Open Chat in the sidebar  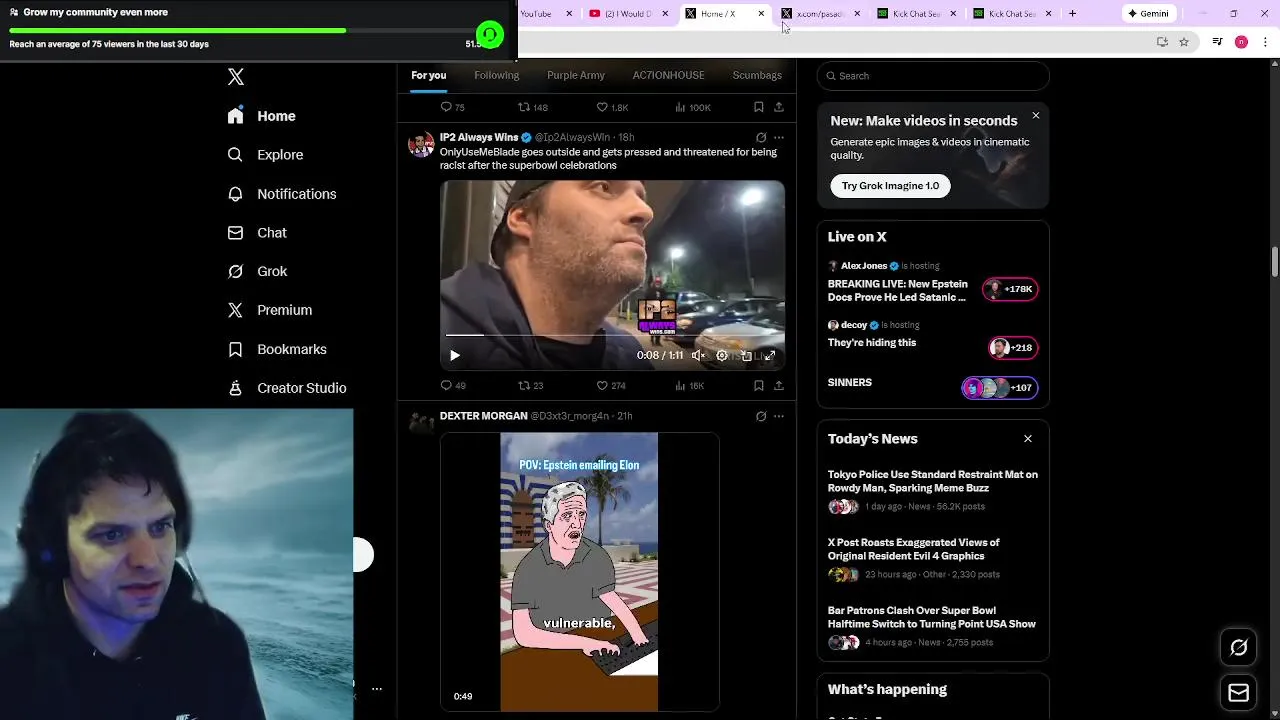coord(257,233)
